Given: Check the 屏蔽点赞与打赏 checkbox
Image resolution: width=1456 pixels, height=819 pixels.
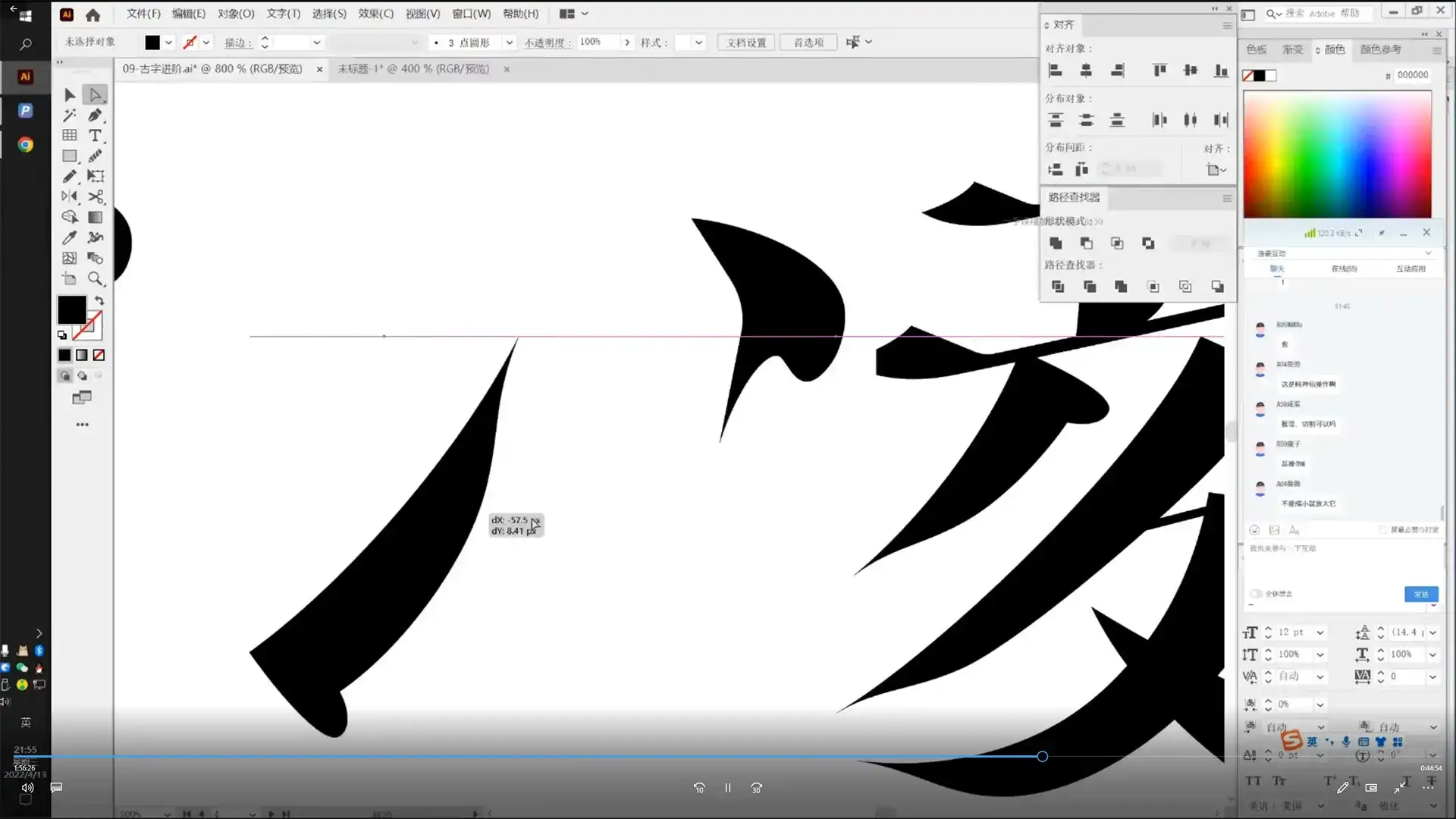Looking at the screenshot, I should click(x=1382, y=529).
